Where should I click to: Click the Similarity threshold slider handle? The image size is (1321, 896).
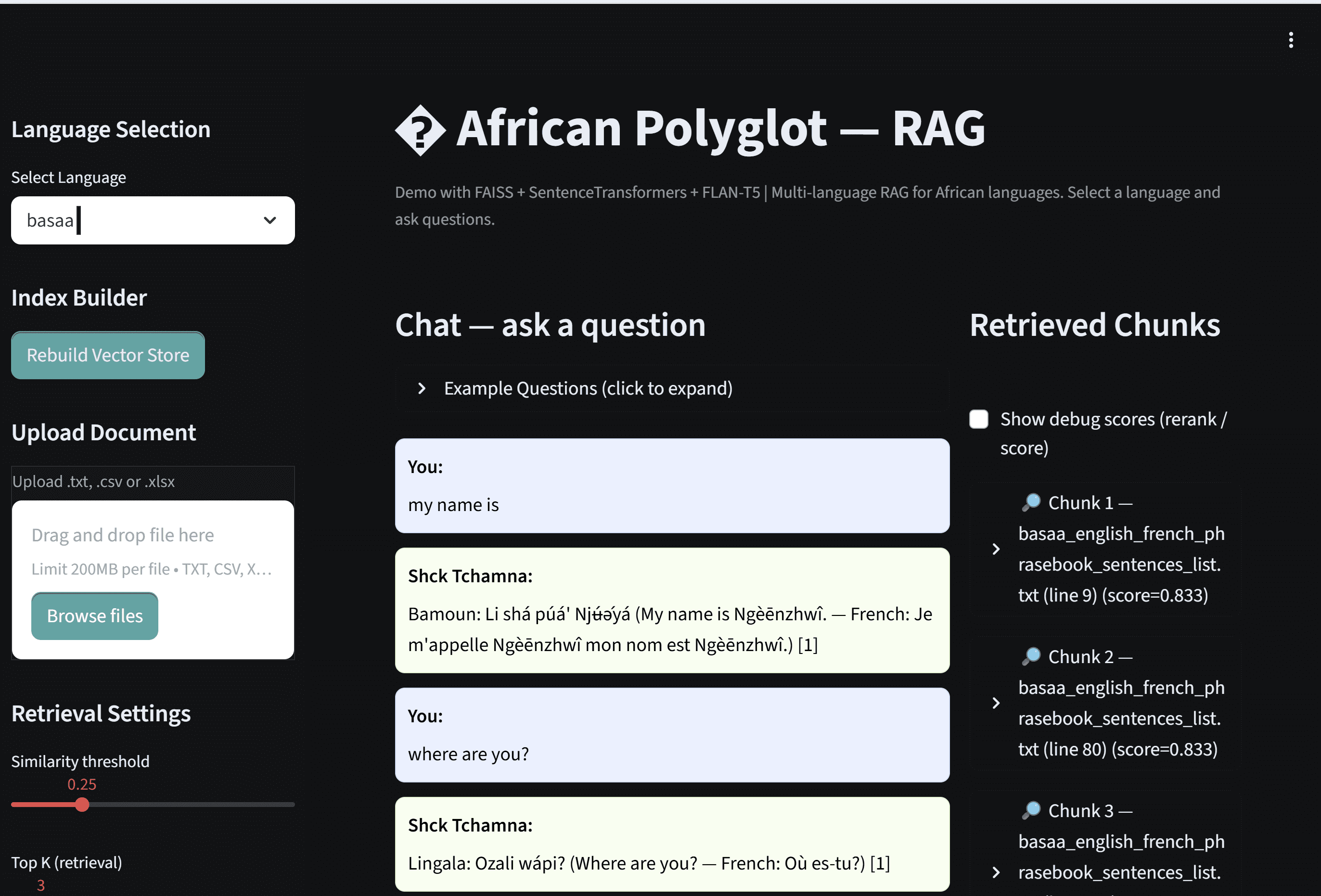(82, 805)
